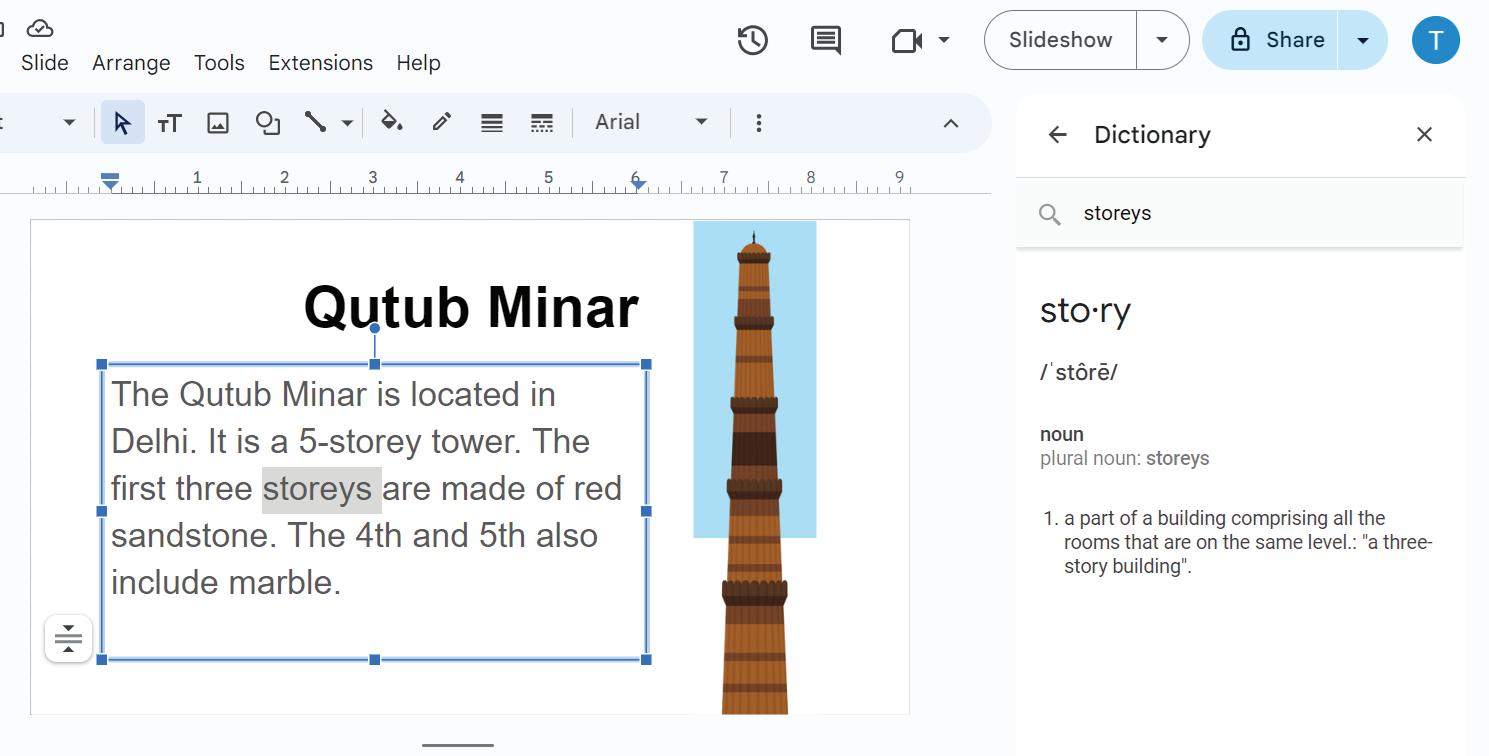Select the text box tool
1489x756 pixels.
click(x=169, y=123)
